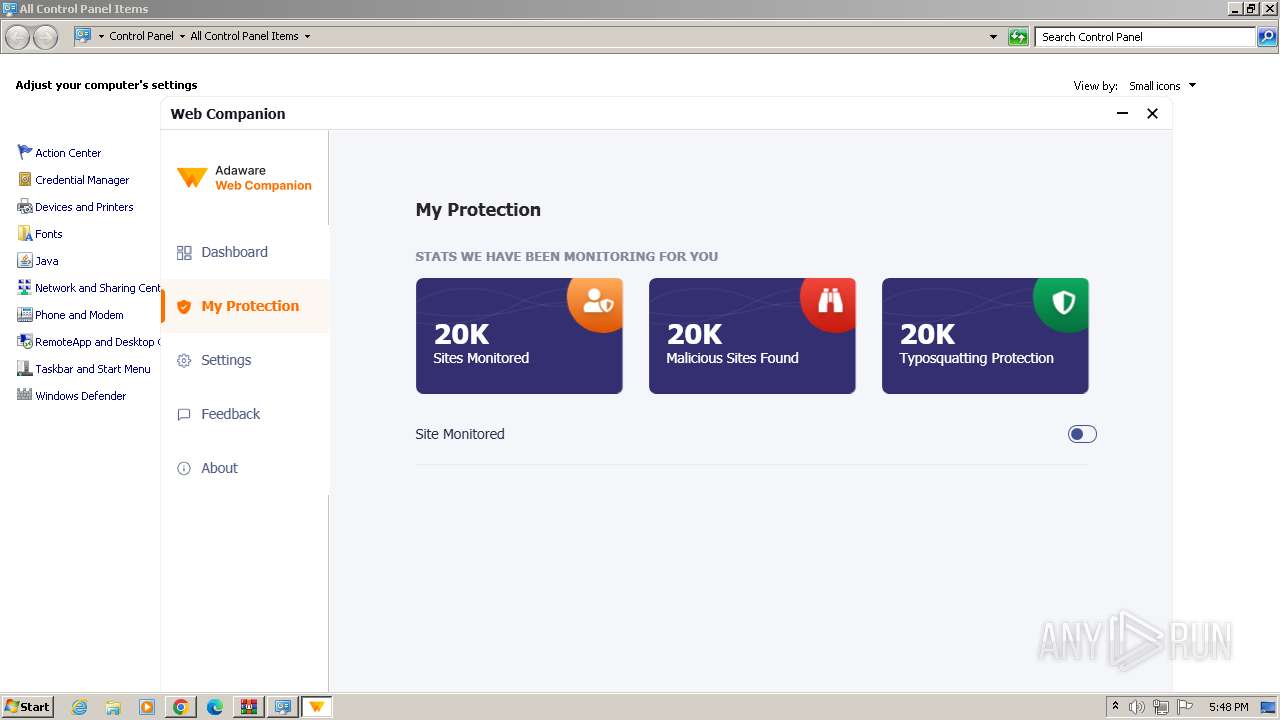Screen dimensions: 1280x720
Task: Open the Devices and Printers icon
Action: point(25,206)
